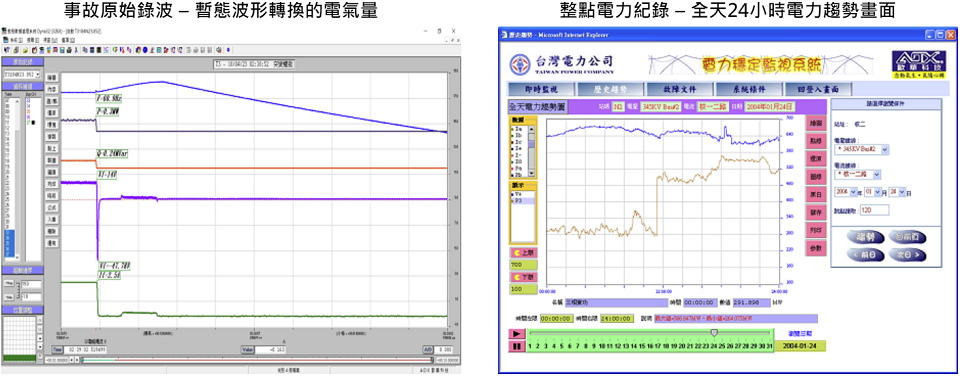Open the 345KV Bus#2 voltage dropdown
Screen dimensions: 960x376
pyautogui.click(x=862, y=149)
